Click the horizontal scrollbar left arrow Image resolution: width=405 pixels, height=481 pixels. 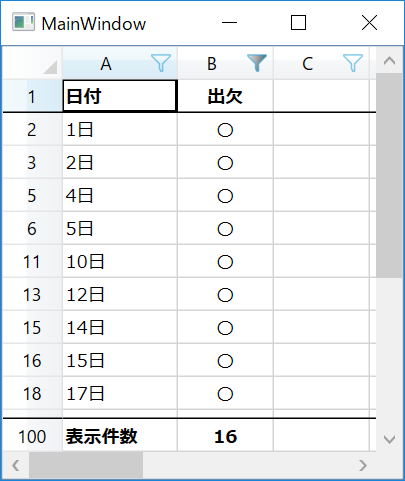click(x=16, y=465)
